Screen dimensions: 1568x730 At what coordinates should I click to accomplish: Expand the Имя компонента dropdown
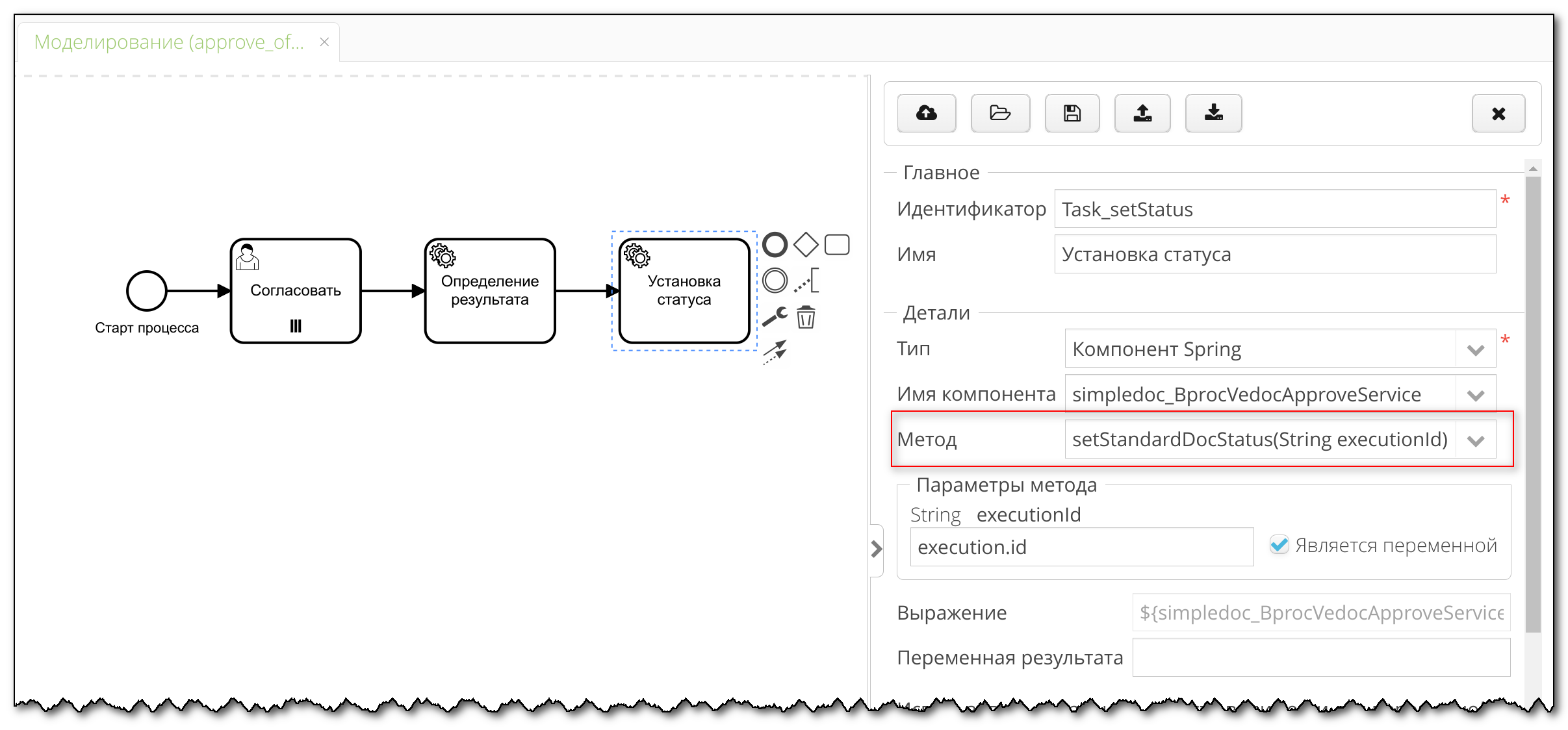1476,394
